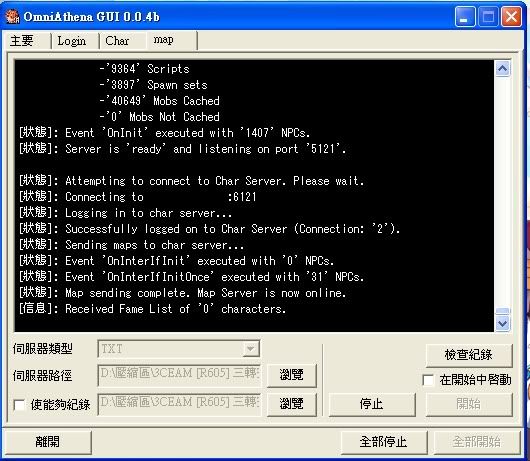
Task: Click log line '0 Mobs Not Cached'
Action: coord(160,117)
